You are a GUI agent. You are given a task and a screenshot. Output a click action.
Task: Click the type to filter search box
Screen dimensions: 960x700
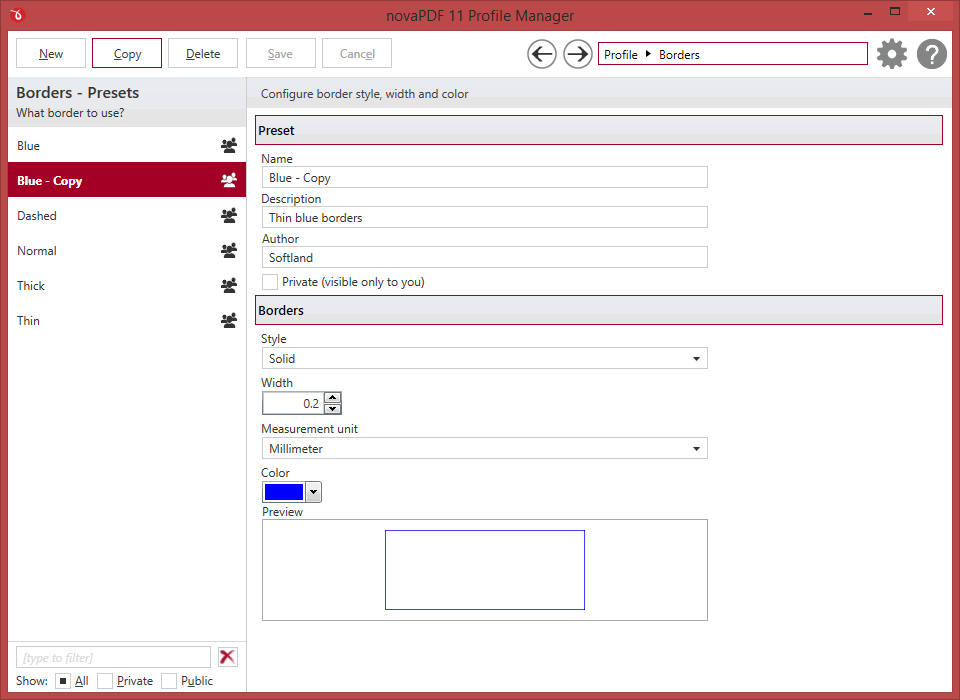coord(113,657)
